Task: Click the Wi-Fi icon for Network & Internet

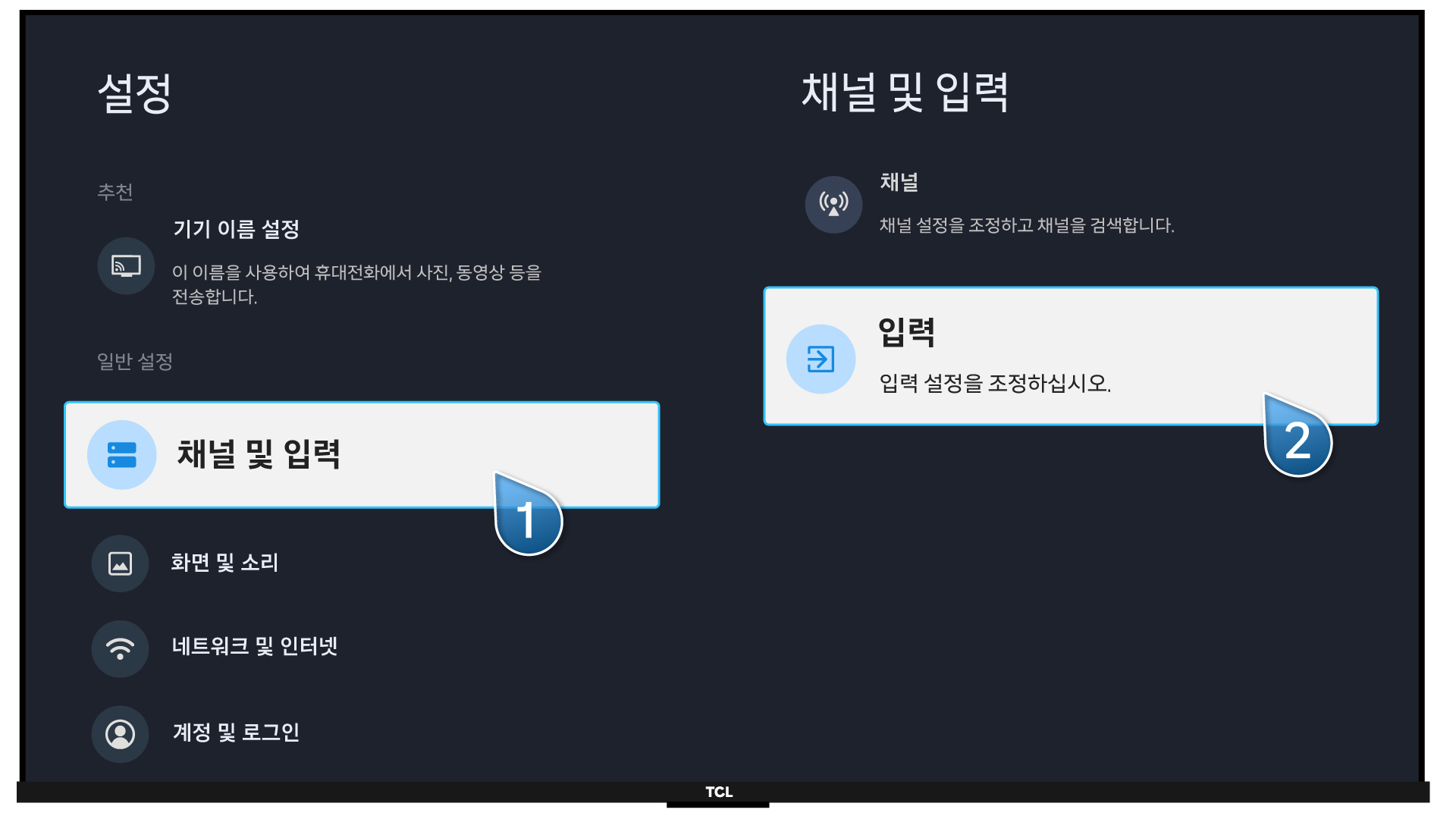Action: pos(120,649)
